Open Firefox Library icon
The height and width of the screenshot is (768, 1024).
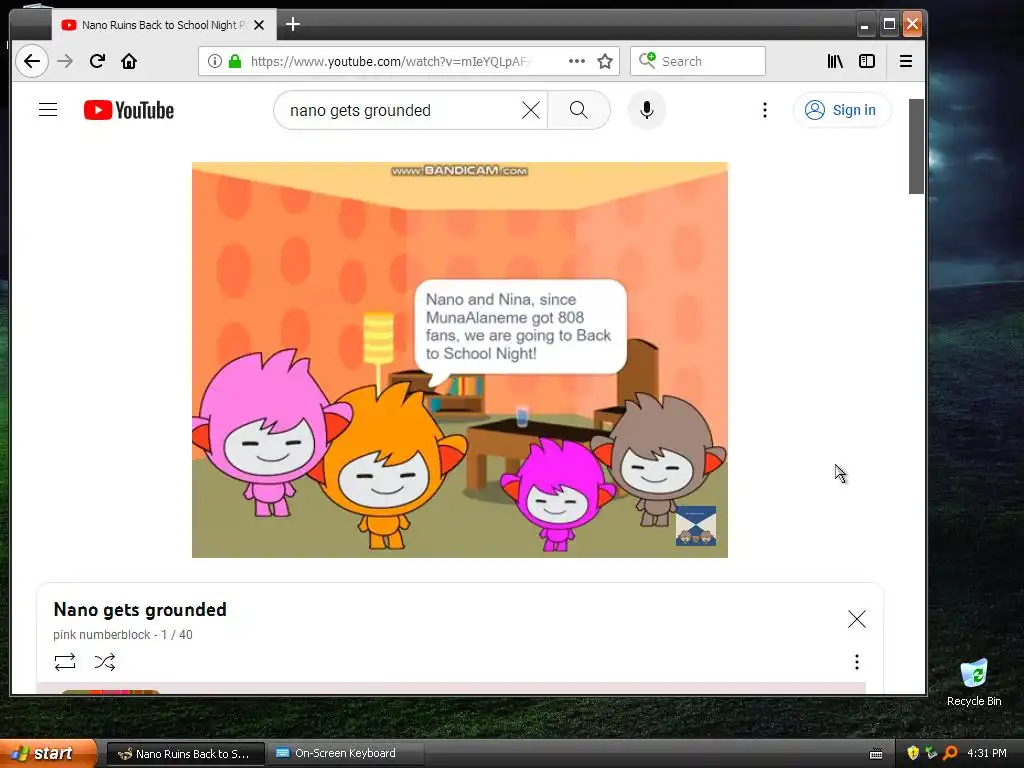[835, 61]
